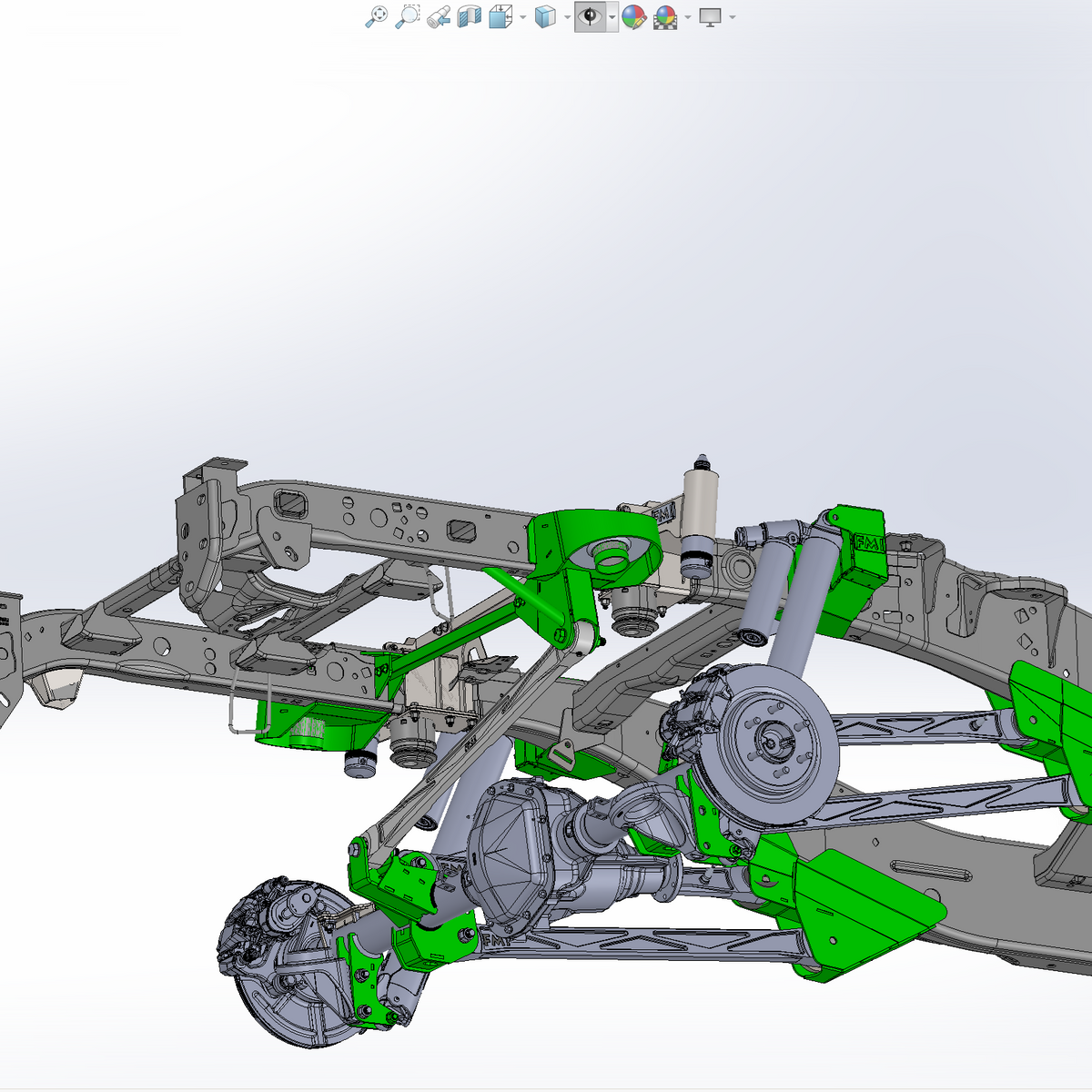The height and width of the screenshot is (1092, 1092).
Task: Toggle the Hide/Show Items eye button
Action: point(591,16)
